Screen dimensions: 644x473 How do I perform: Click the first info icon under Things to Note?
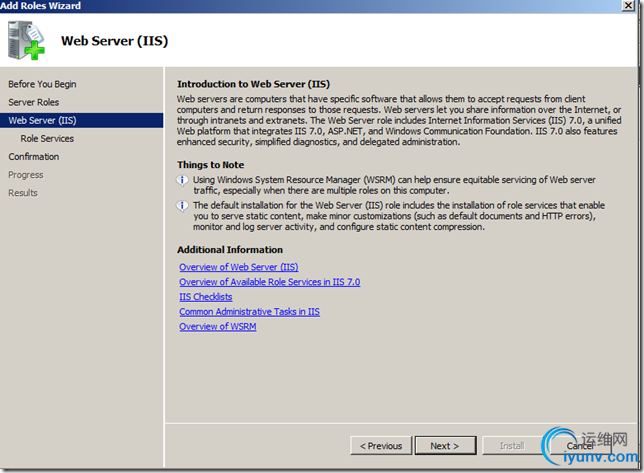182,180
